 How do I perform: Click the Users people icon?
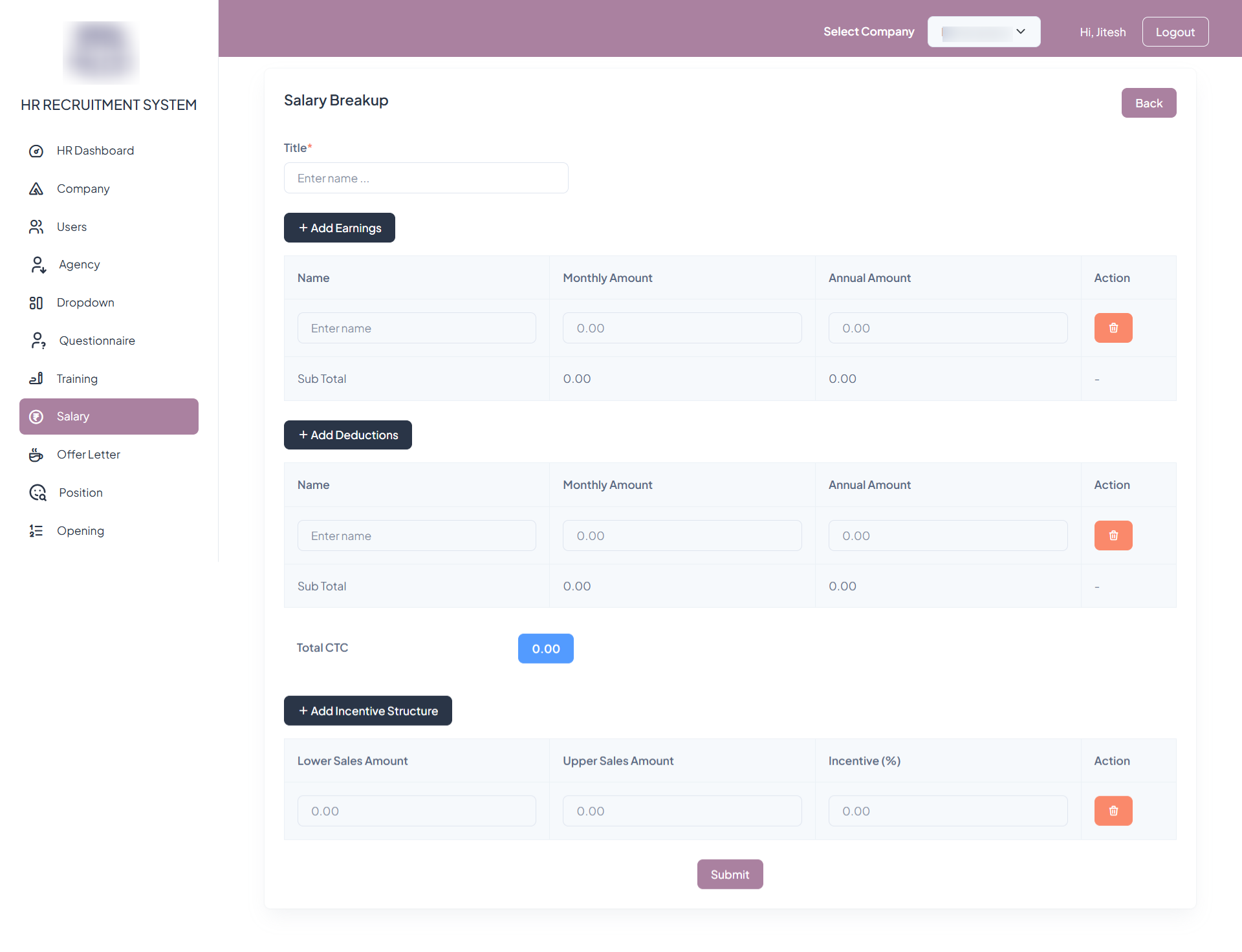click(x=36, y=227)
